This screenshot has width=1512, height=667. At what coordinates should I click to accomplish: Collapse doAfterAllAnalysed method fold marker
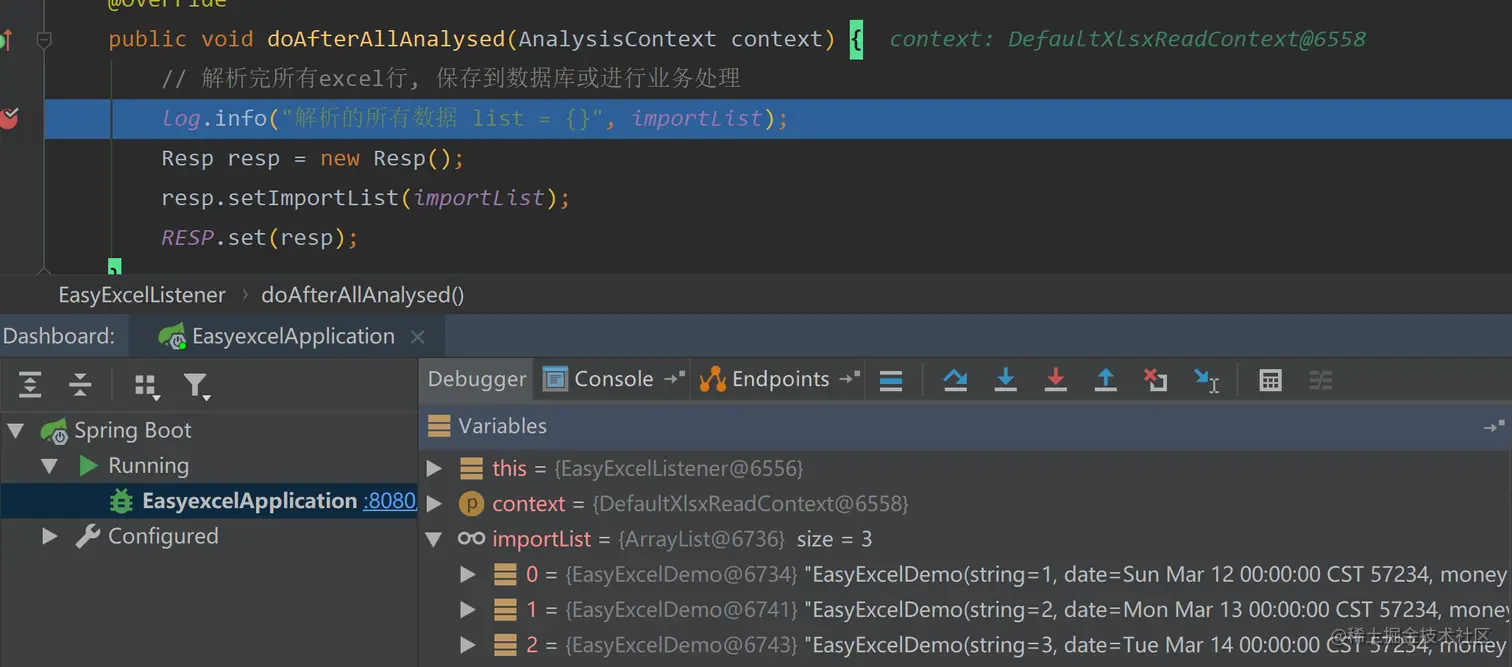pyautogui.click(x=43, y=40)
